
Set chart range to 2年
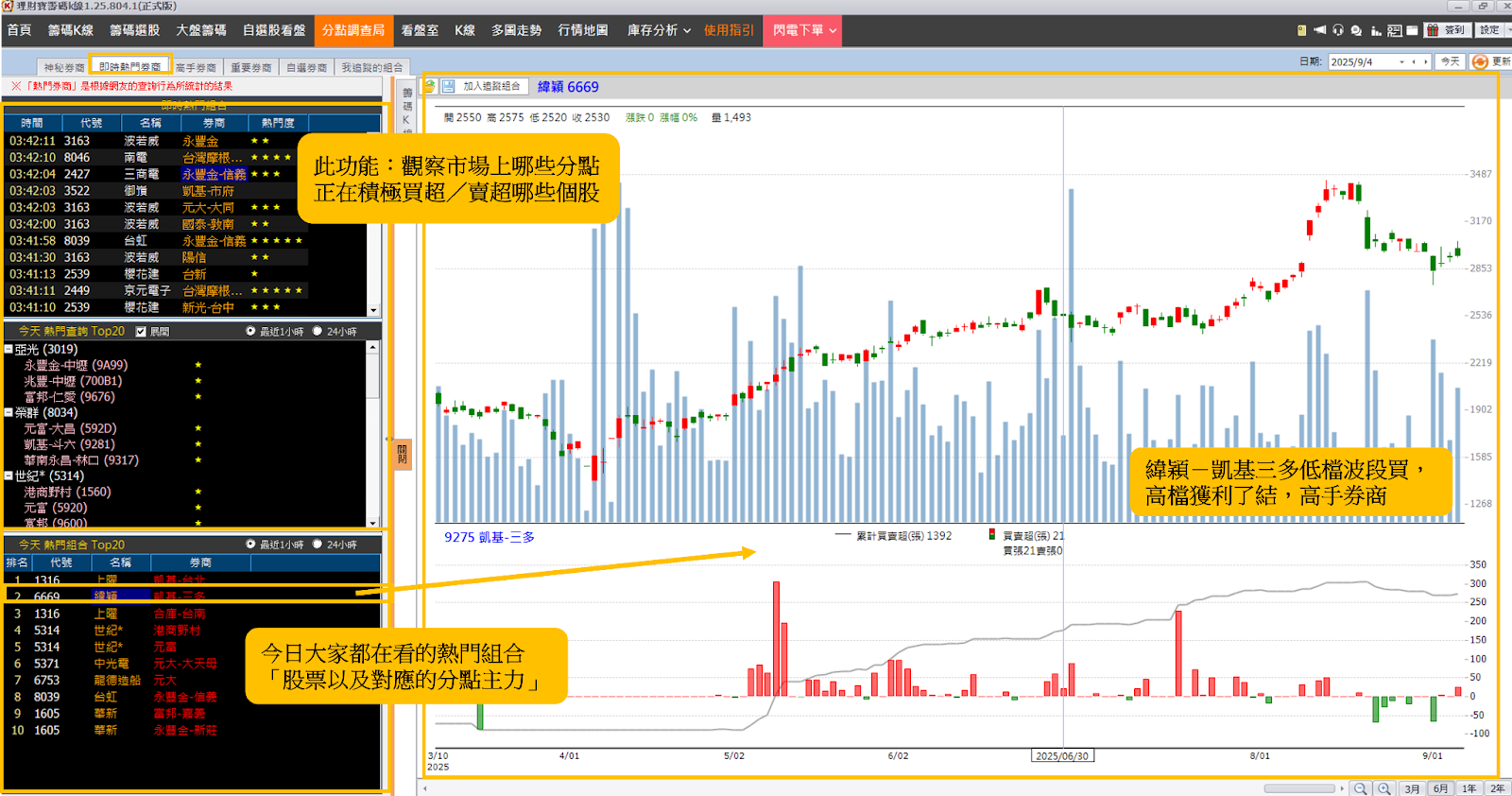tap(1498, 788)
